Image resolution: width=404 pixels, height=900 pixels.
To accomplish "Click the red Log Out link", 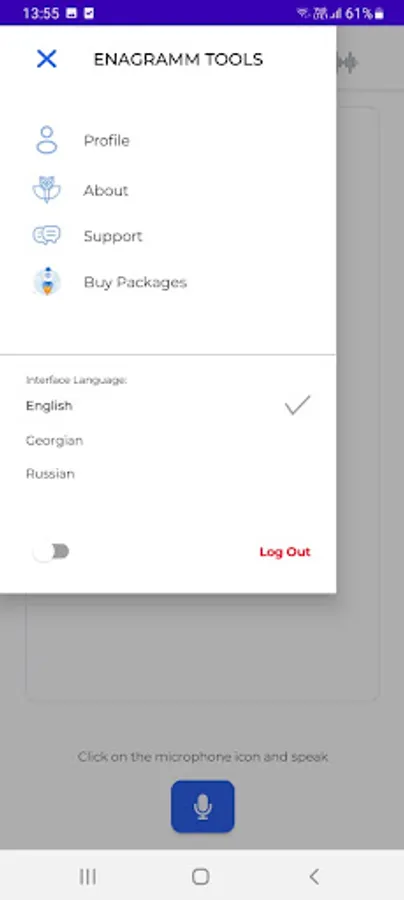I will pyautogui.click(x=285, y=552).
